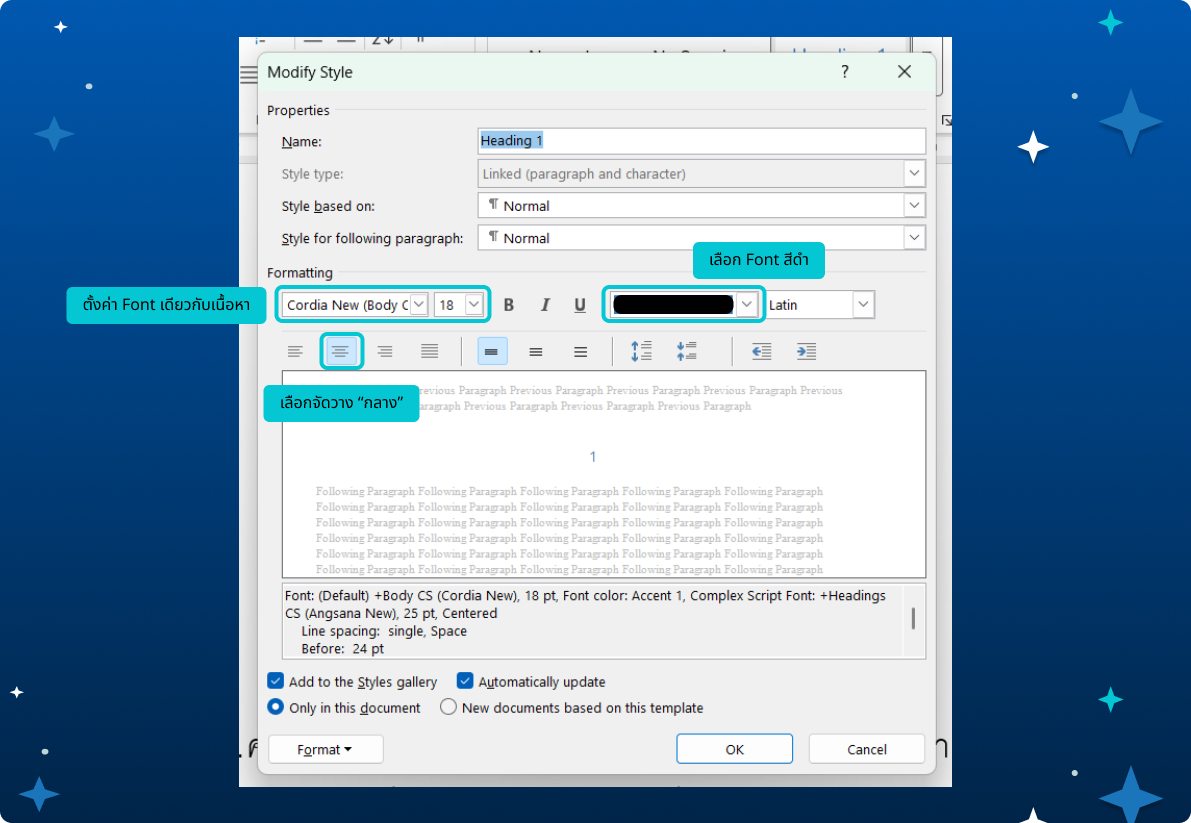Viewport: 1191px width, 823px height.
Task: Select center alignment icon
Action: 341,351
